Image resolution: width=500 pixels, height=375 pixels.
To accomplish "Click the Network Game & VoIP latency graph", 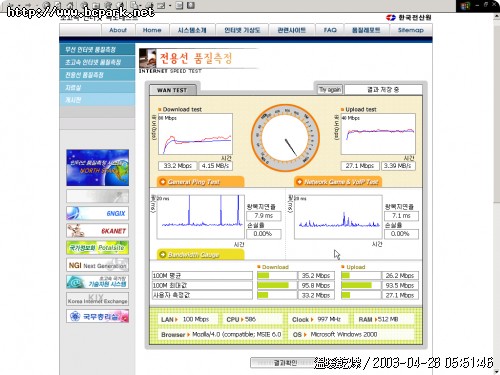I will tap(338, 217).
